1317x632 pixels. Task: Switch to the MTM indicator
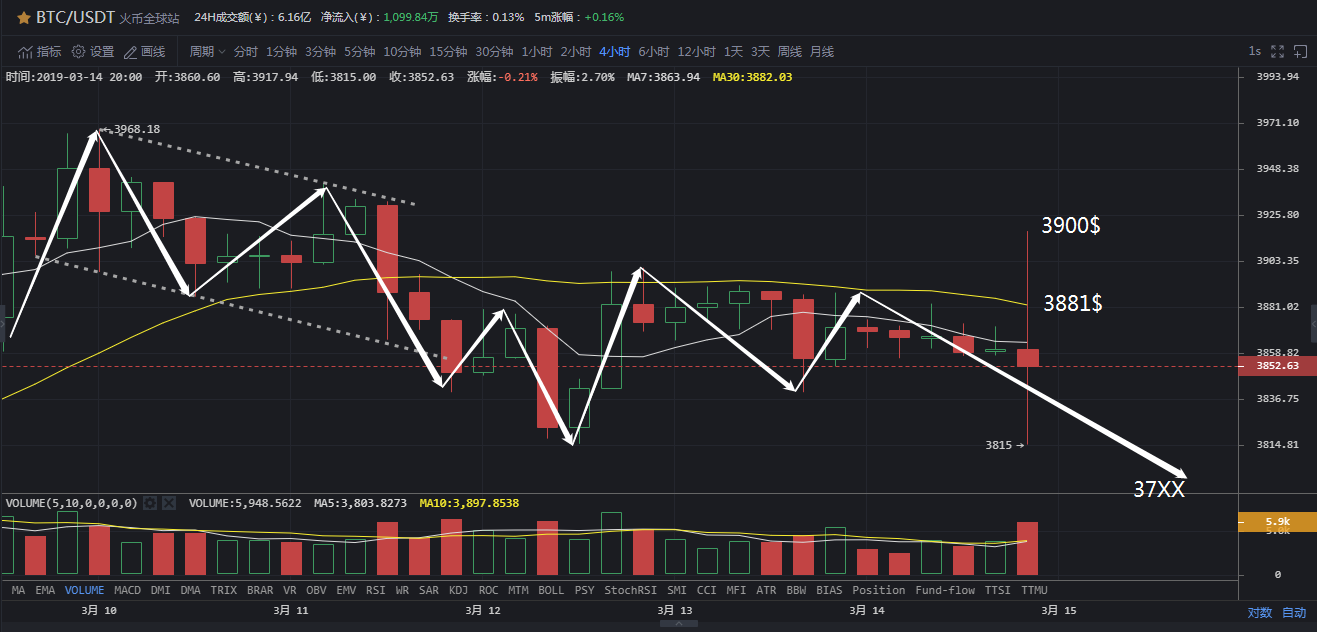[519, 590]
